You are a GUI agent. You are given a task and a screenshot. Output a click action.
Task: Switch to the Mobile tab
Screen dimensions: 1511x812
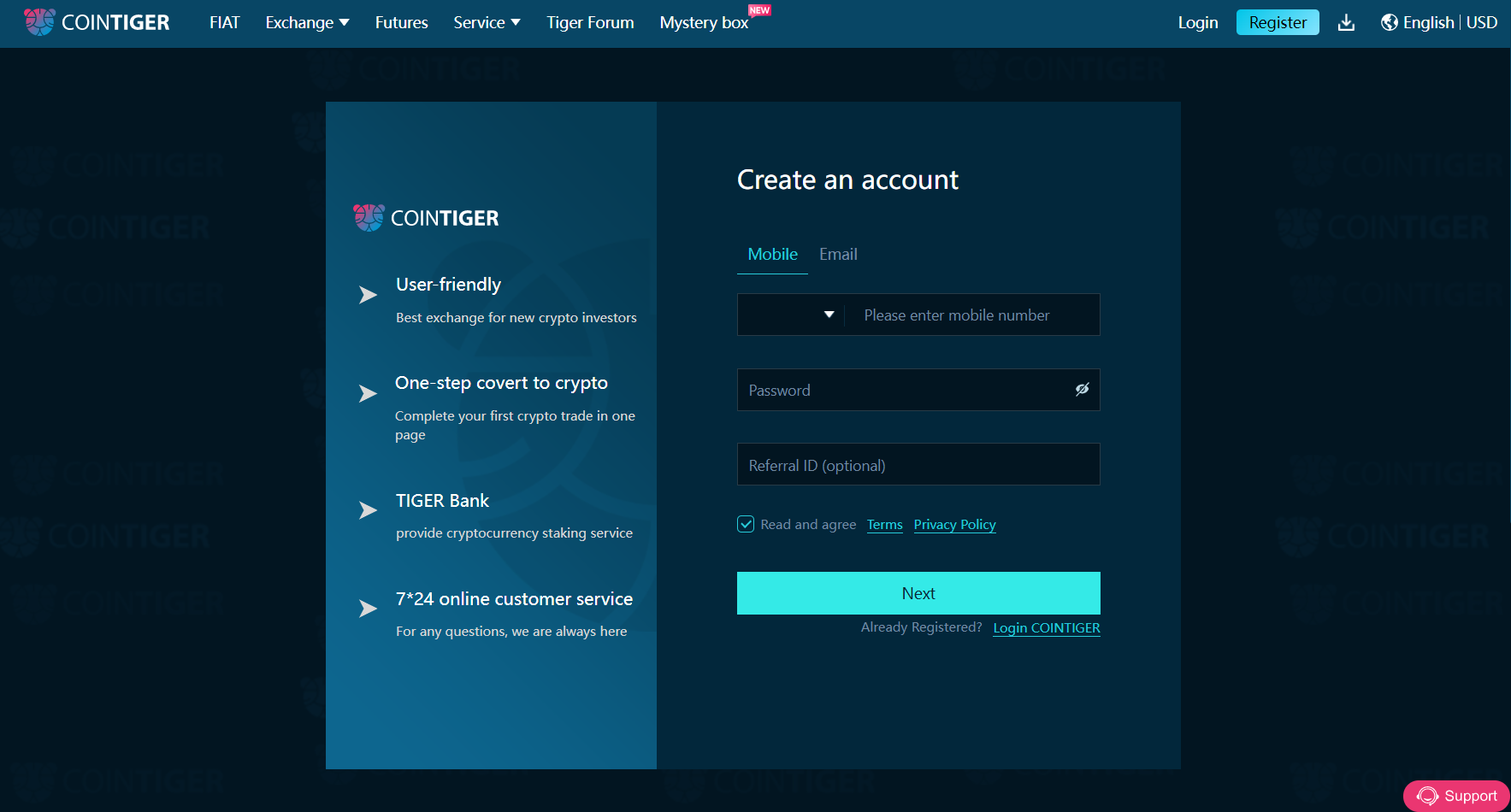[x=772, y=254]
